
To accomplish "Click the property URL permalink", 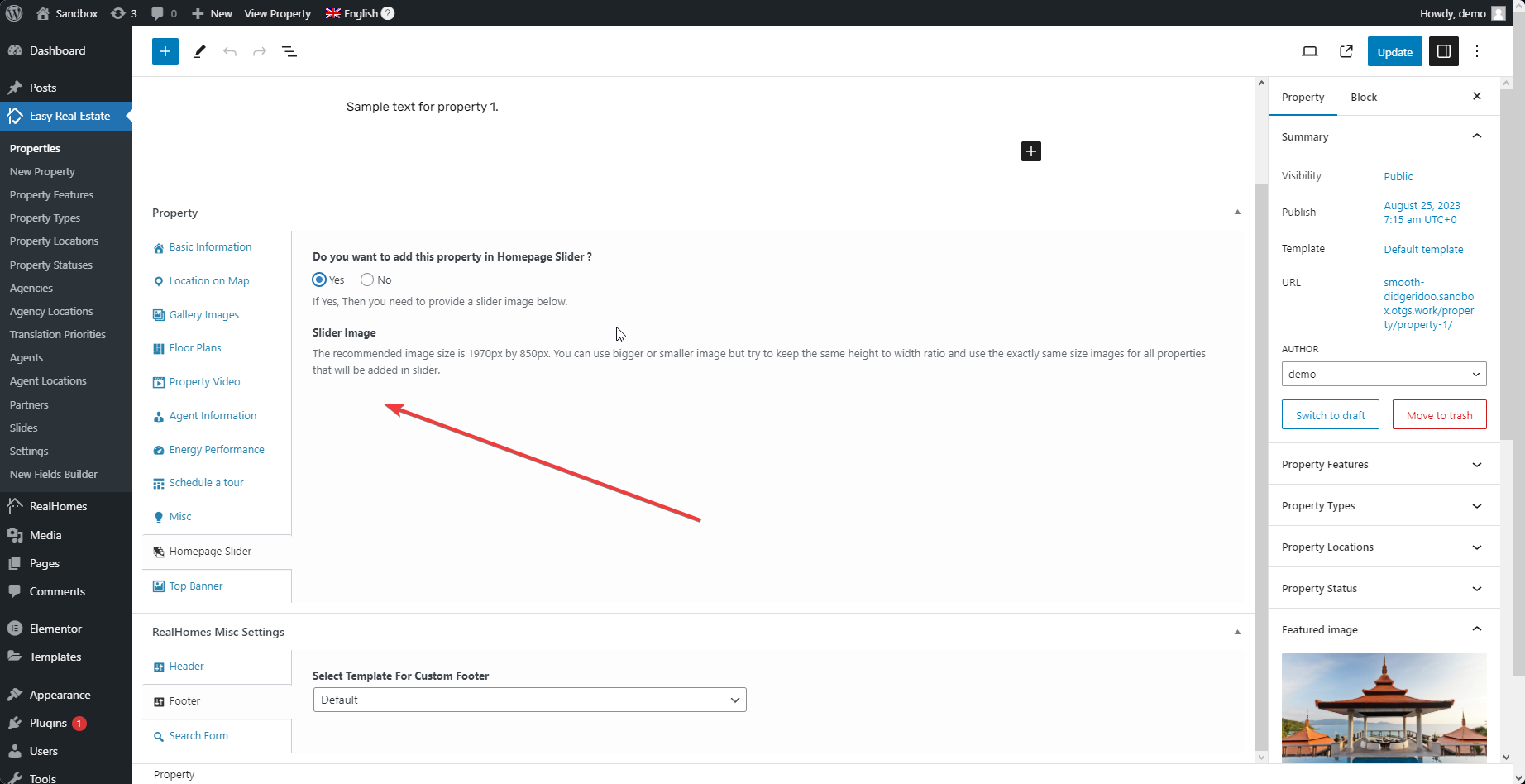I will click(x=1428, y=304).
